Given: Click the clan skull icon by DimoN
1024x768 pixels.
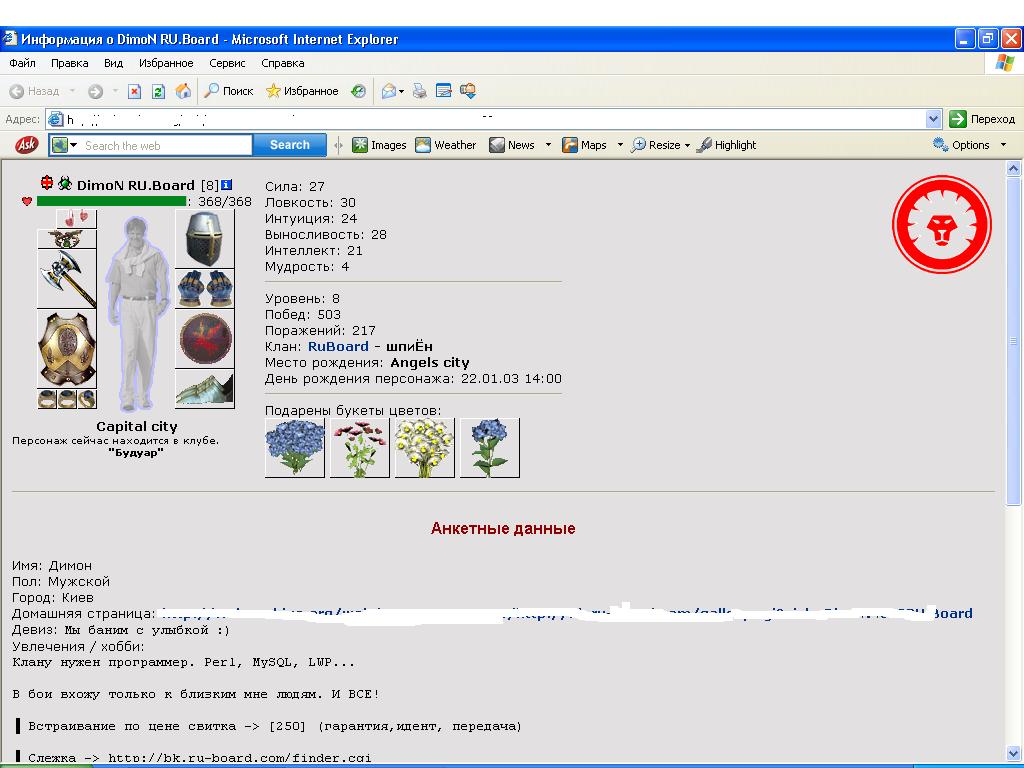Looking at the screenshot, I should (x=65, y=184).
